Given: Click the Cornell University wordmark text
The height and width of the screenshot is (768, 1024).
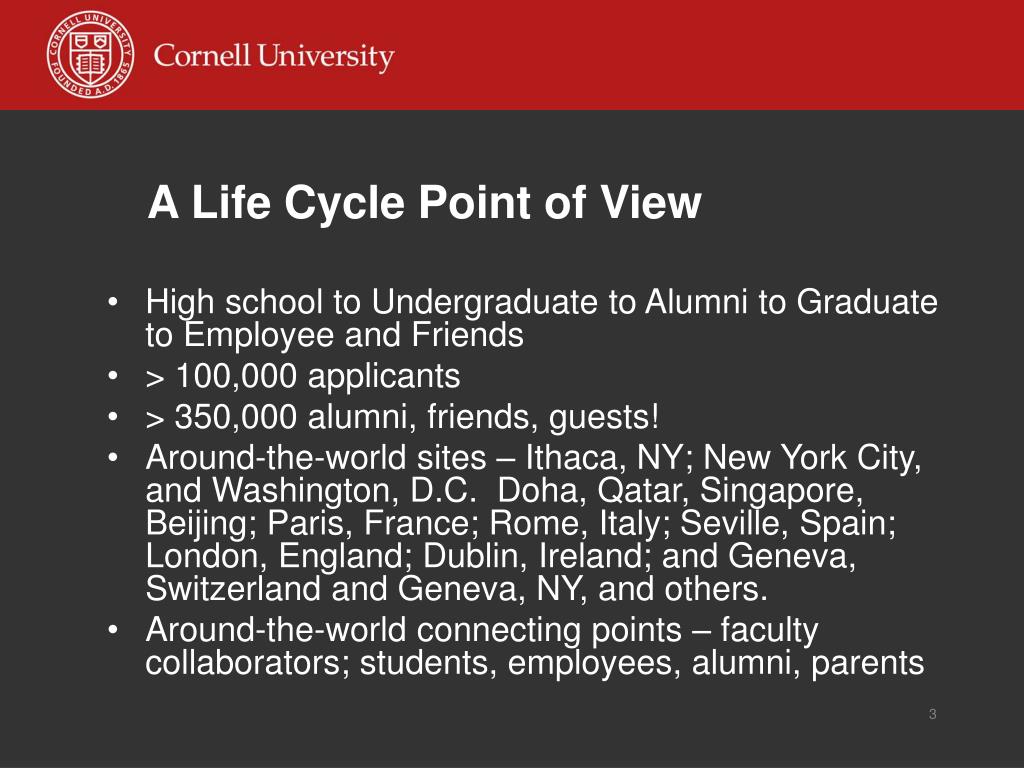Looking at the screenshot, I should point(274,56).
